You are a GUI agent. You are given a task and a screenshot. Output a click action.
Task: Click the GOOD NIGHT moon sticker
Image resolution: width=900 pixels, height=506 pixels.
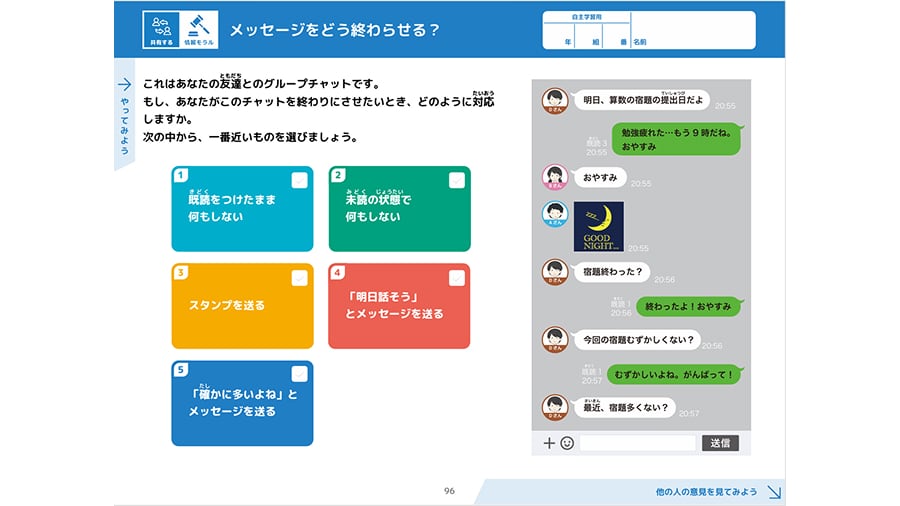[x=599, y=226]
